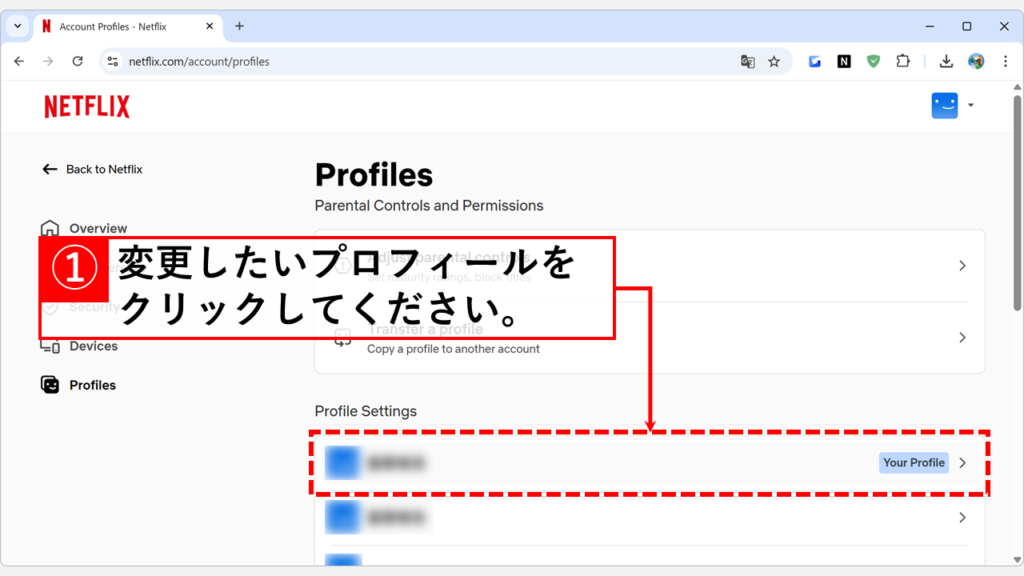Image resolution: width=1024 pixels, height=576 pixels.
Task: Click Copy a profile to another account text
Action: point(453,349)
